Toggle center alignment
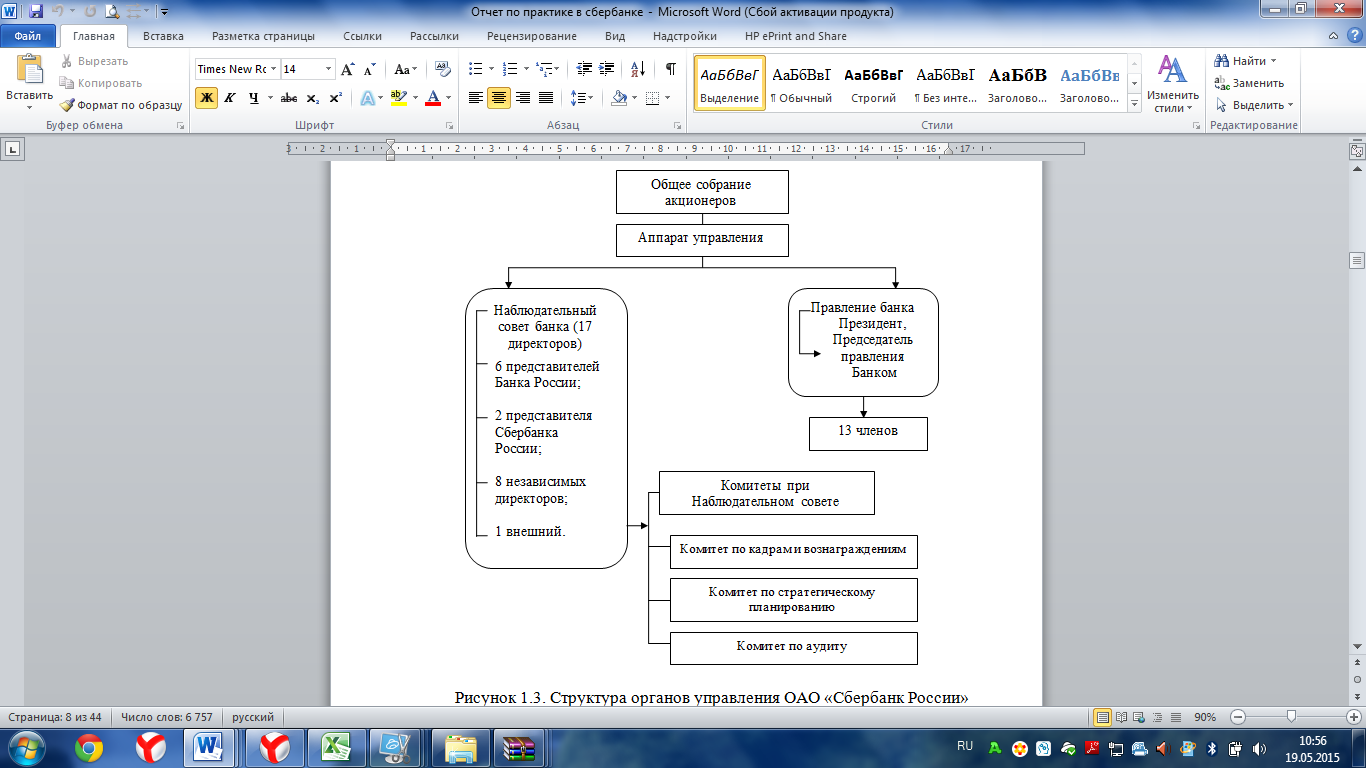1366x768 pixels. [499, 98]
